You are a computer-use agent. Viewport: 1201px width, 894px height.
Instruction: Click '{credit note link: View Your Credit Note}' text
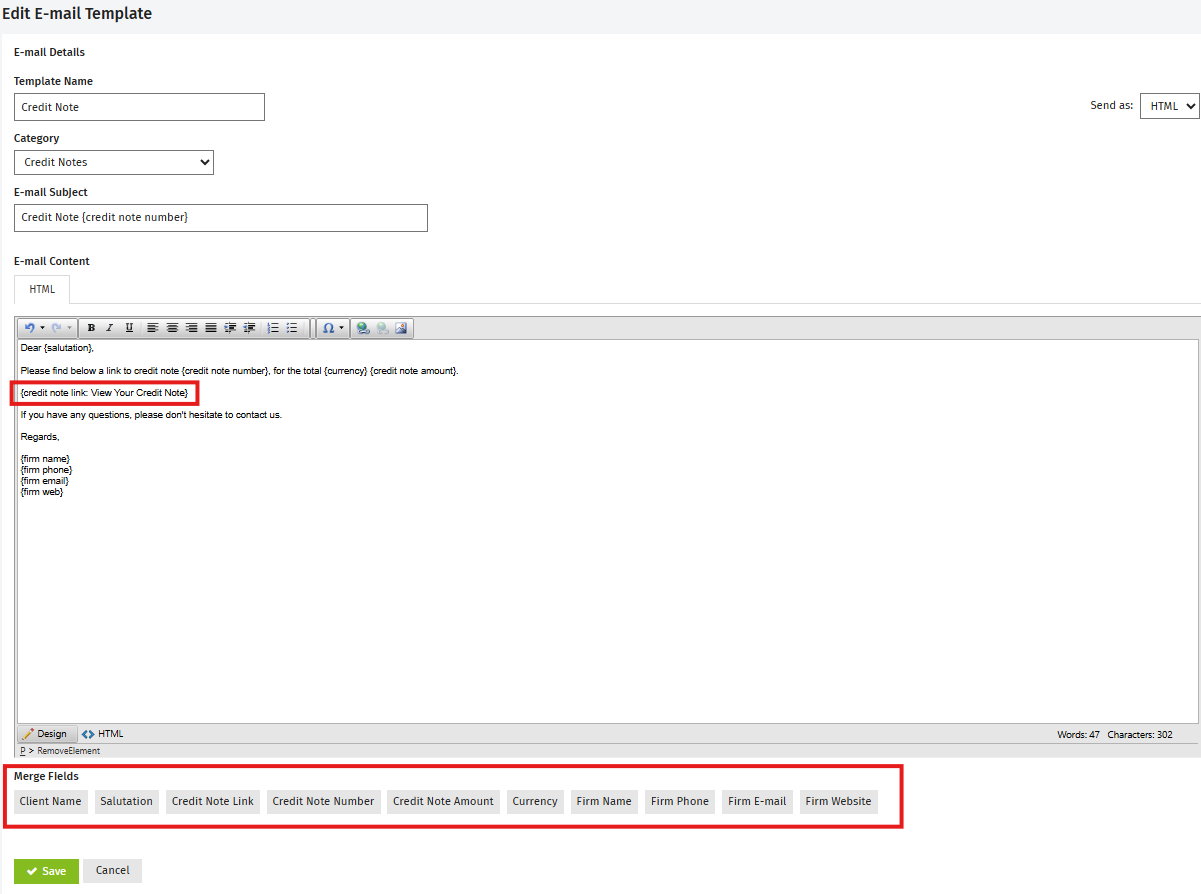click(104, 393)
